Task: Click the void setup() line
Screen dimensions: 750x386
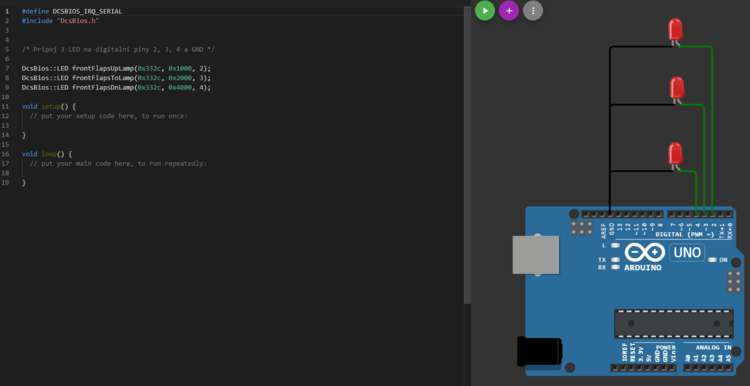Action: [49, 106]
